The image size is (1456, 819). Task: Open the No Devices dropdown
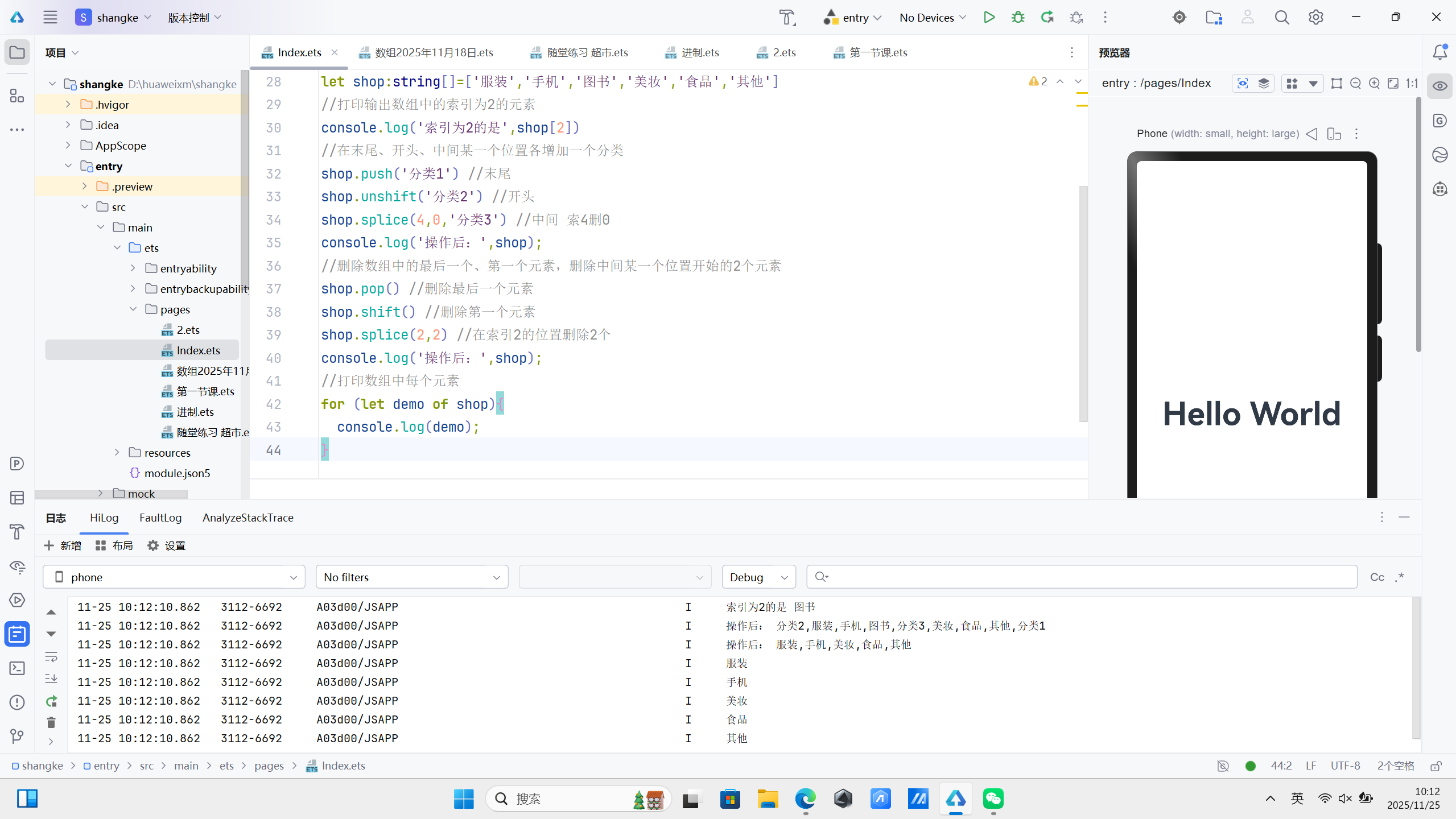click(933, 18)
